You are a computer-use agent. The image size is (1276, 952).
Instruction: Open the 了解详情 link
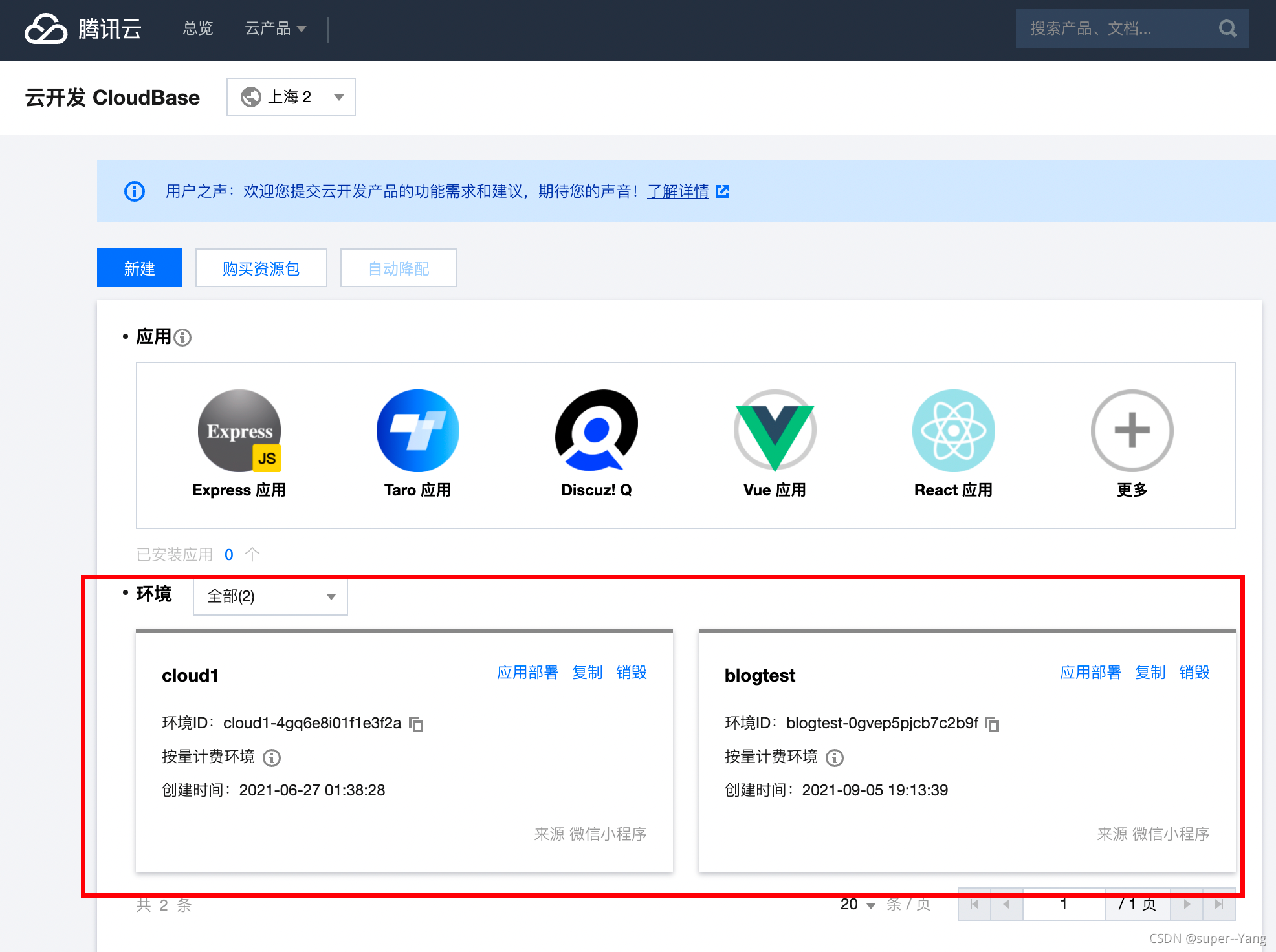(x=678, y=191)
